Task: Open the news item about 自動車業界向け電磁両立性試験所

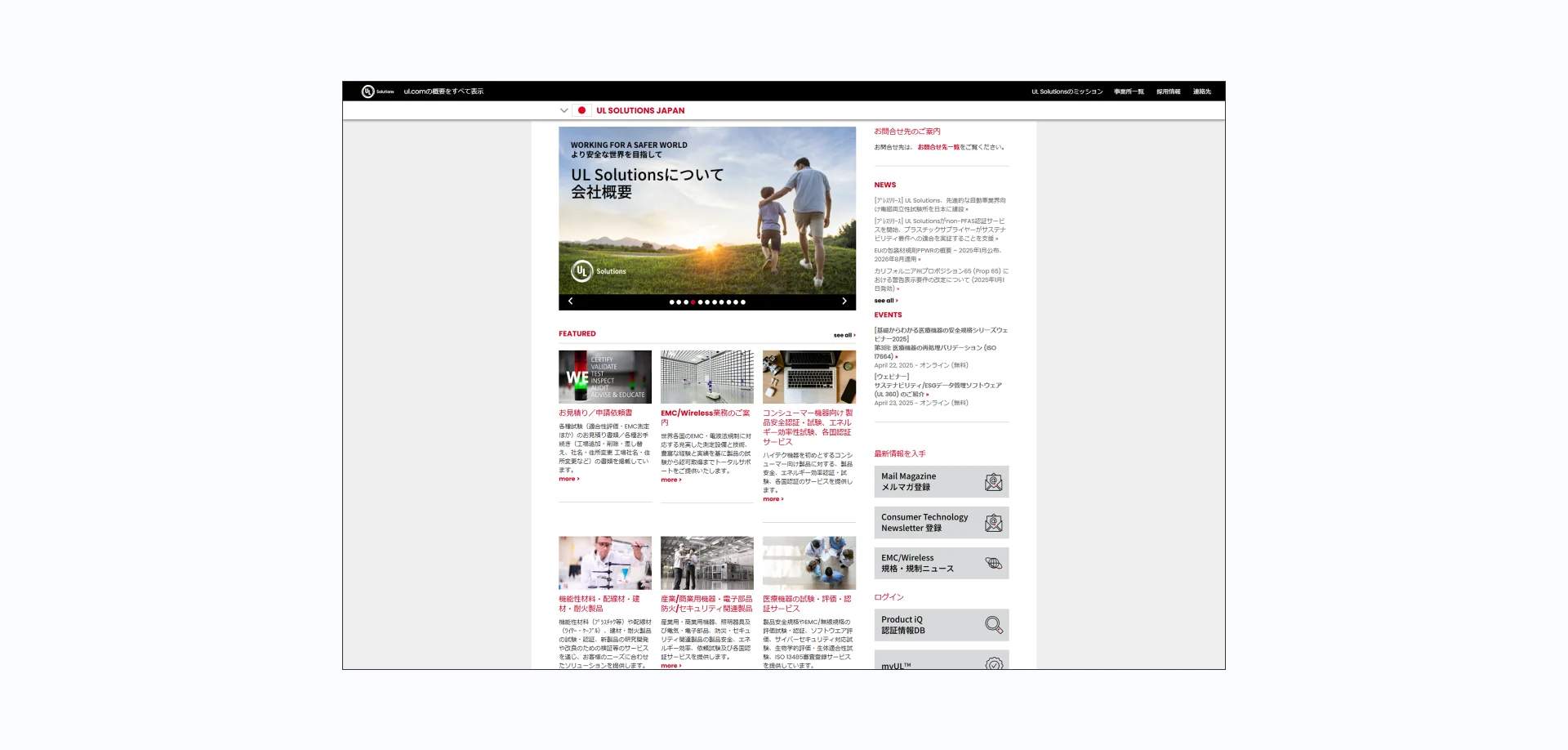Action: pos(940,204)
